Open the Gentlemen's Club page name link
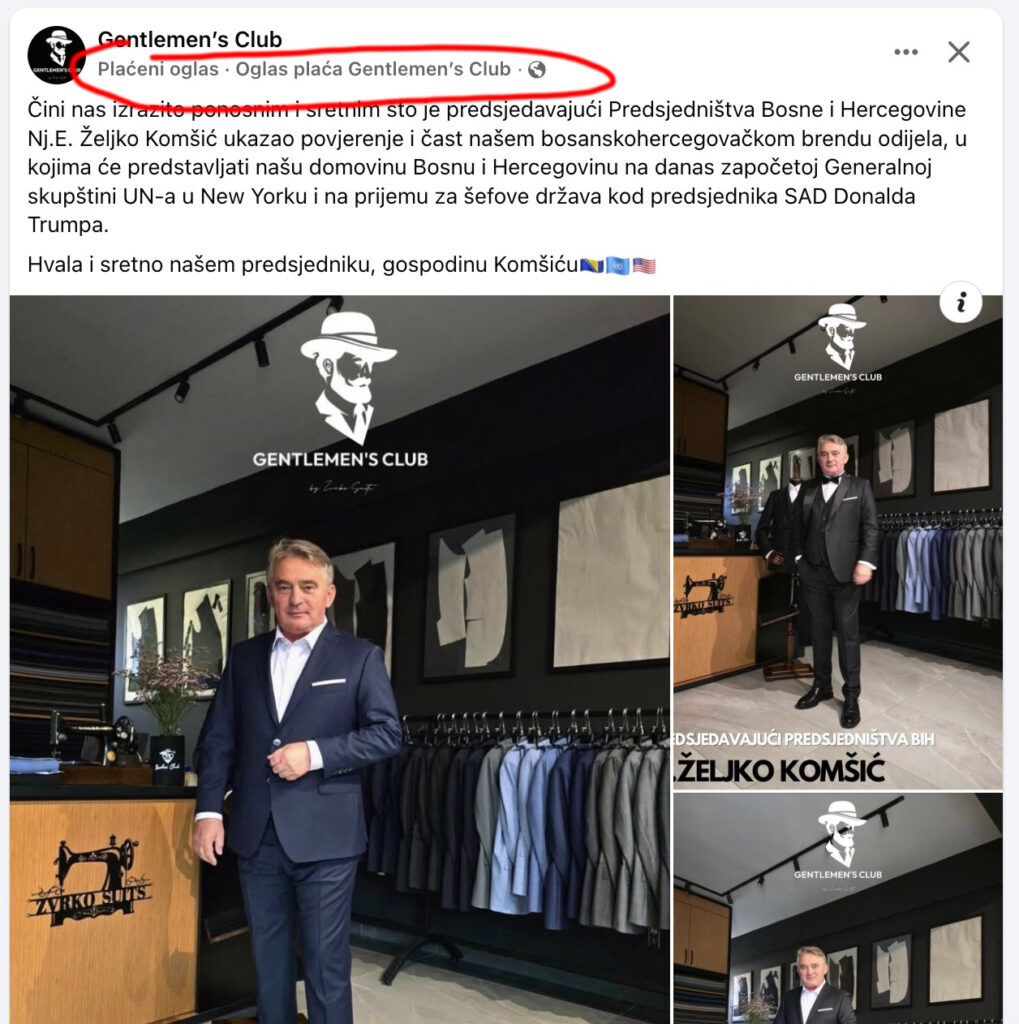Image resolution: width=1019 pixels, height=1024 pixels. 189,40
